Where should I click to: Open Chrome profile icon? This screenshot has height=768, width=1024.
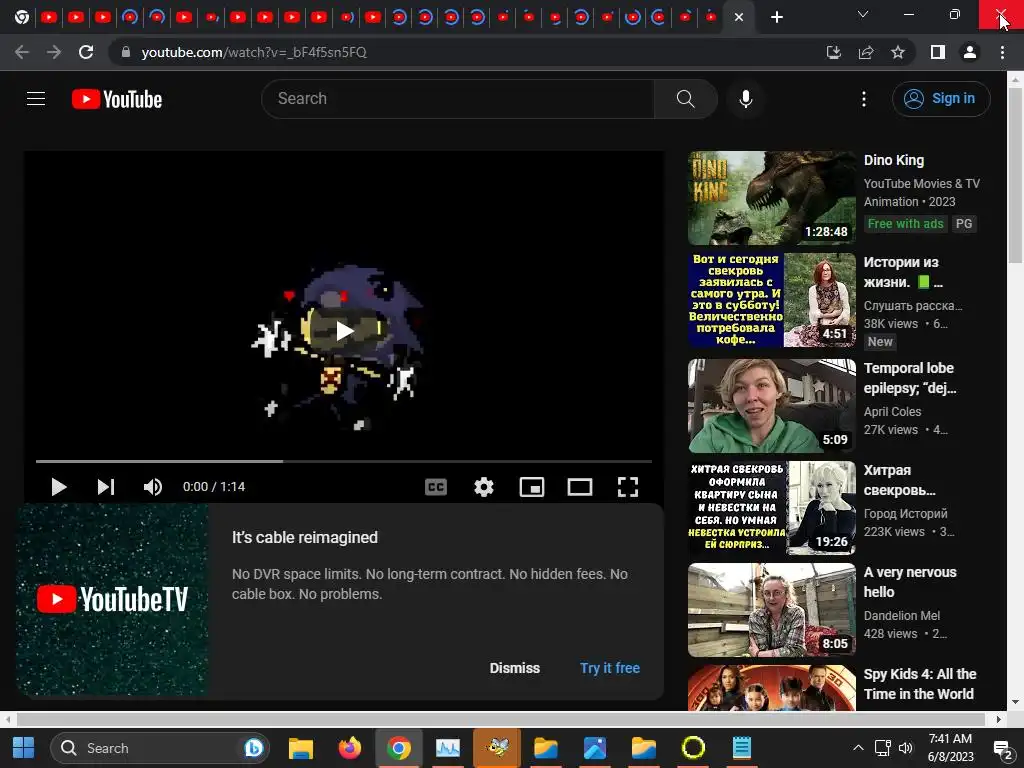click(970, 52)
